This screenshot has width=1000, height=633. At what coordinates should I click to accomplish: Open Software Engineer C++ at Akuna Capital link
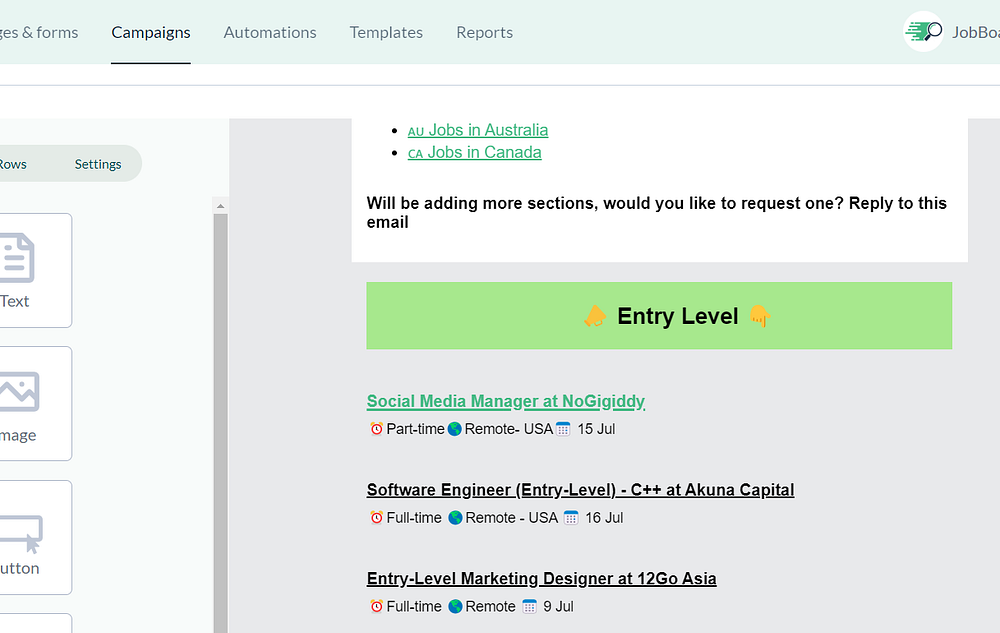(580, 490)
